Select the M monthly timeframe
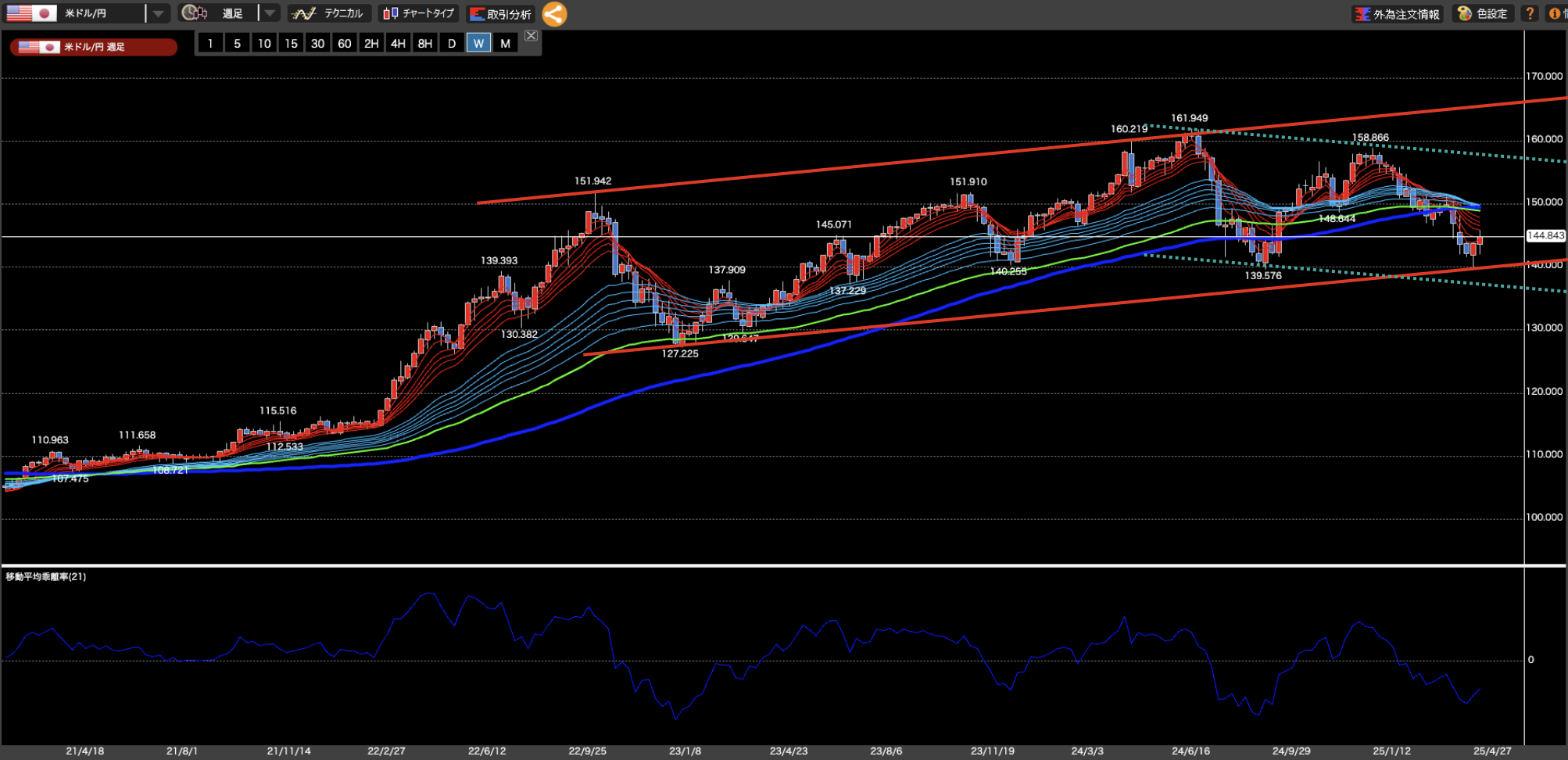Viewport: 1568px width, 760px height. [x=505, y=43]
